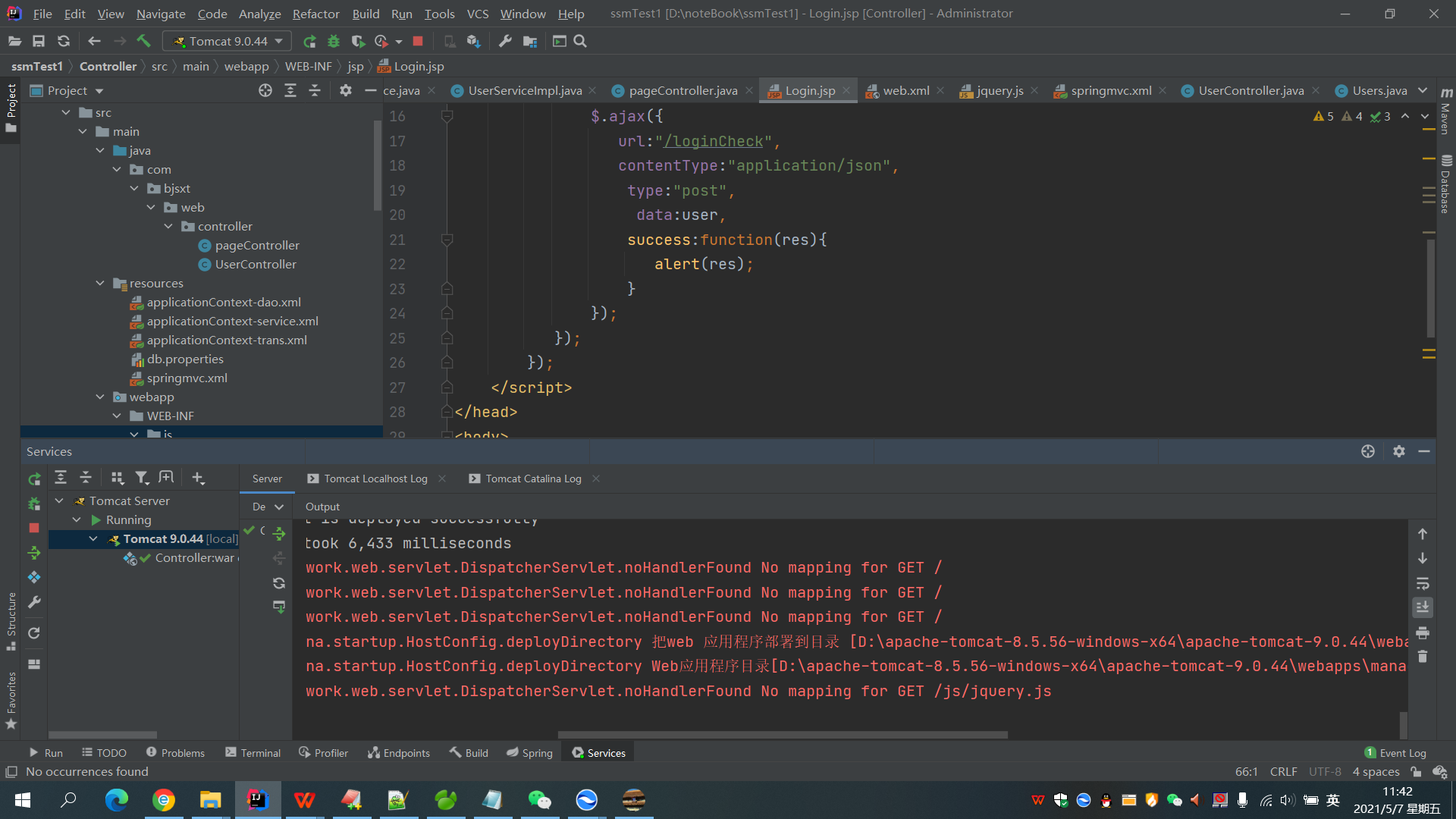The width and height of the screenshot is (1456, 819).
Task: Open the Database tool window on the right edge
Action: tap(1446, 184)
